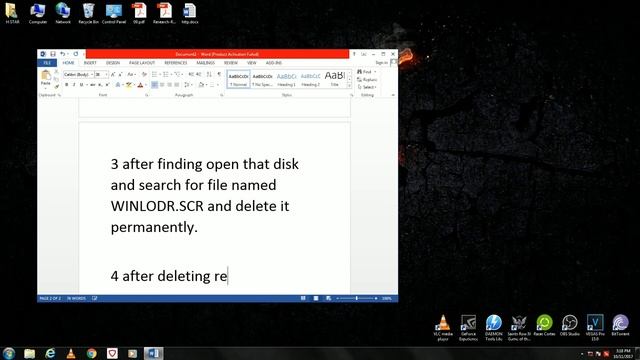Viewport: 640px width, 360px height.
Task: Select the Control Panel desktop icon
Action: click(113, 13)
